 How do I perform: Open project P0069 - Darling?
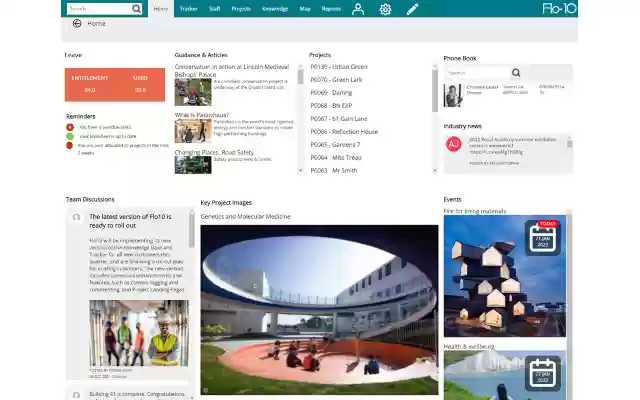click(331, 93)
